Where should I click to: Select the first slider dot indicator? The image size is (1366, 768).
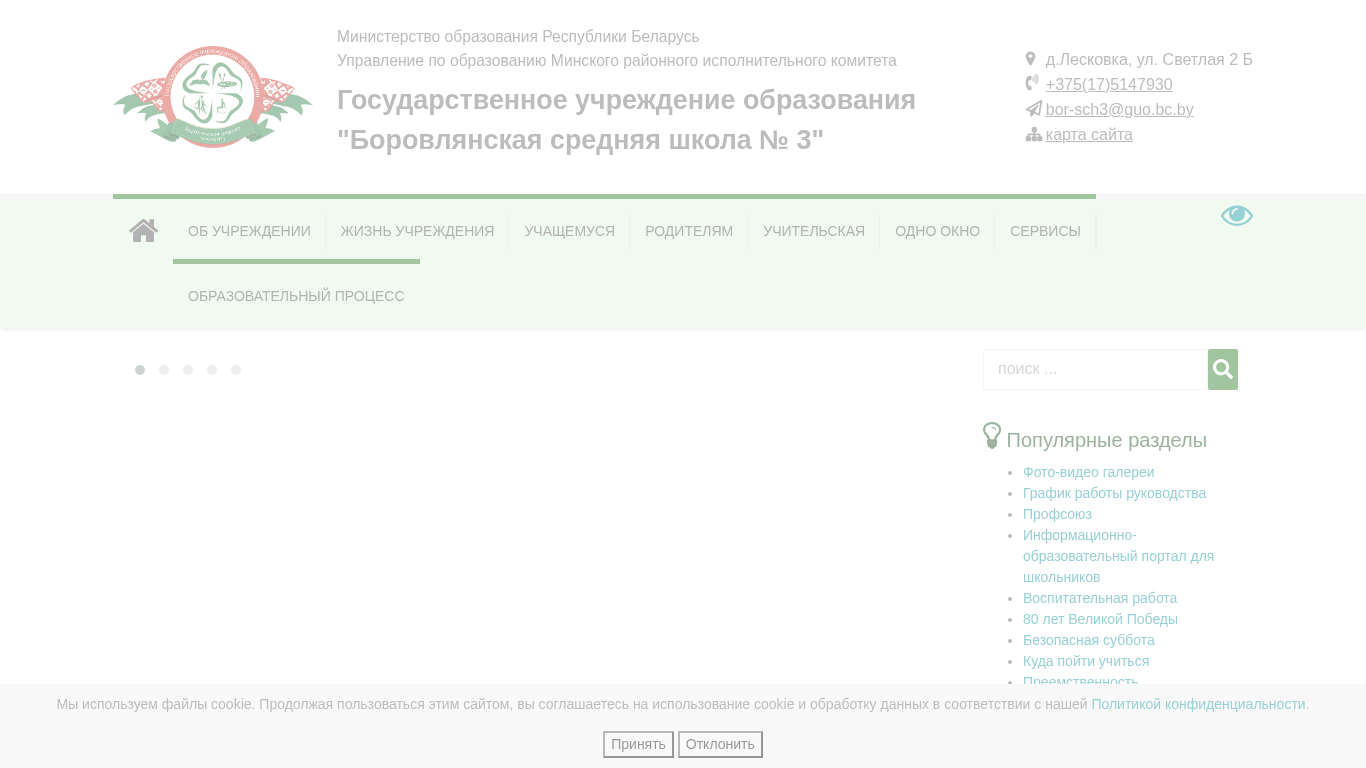coord(140,370)
